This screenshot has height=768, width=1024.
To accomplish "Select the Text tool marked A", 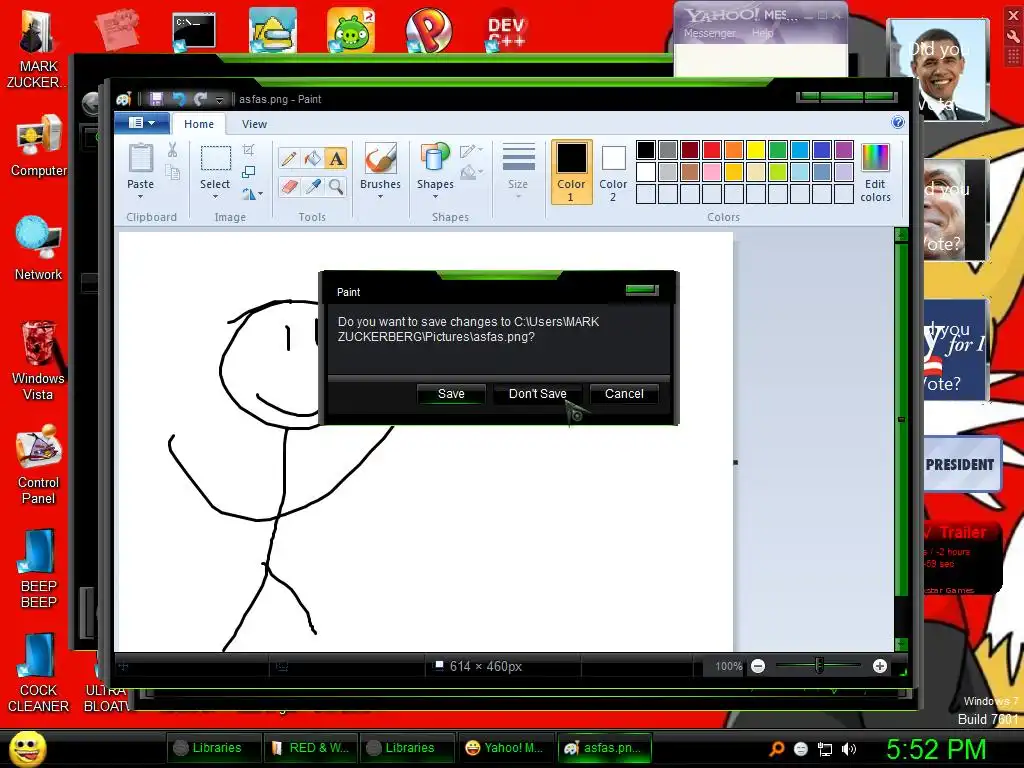I will 336,159.
